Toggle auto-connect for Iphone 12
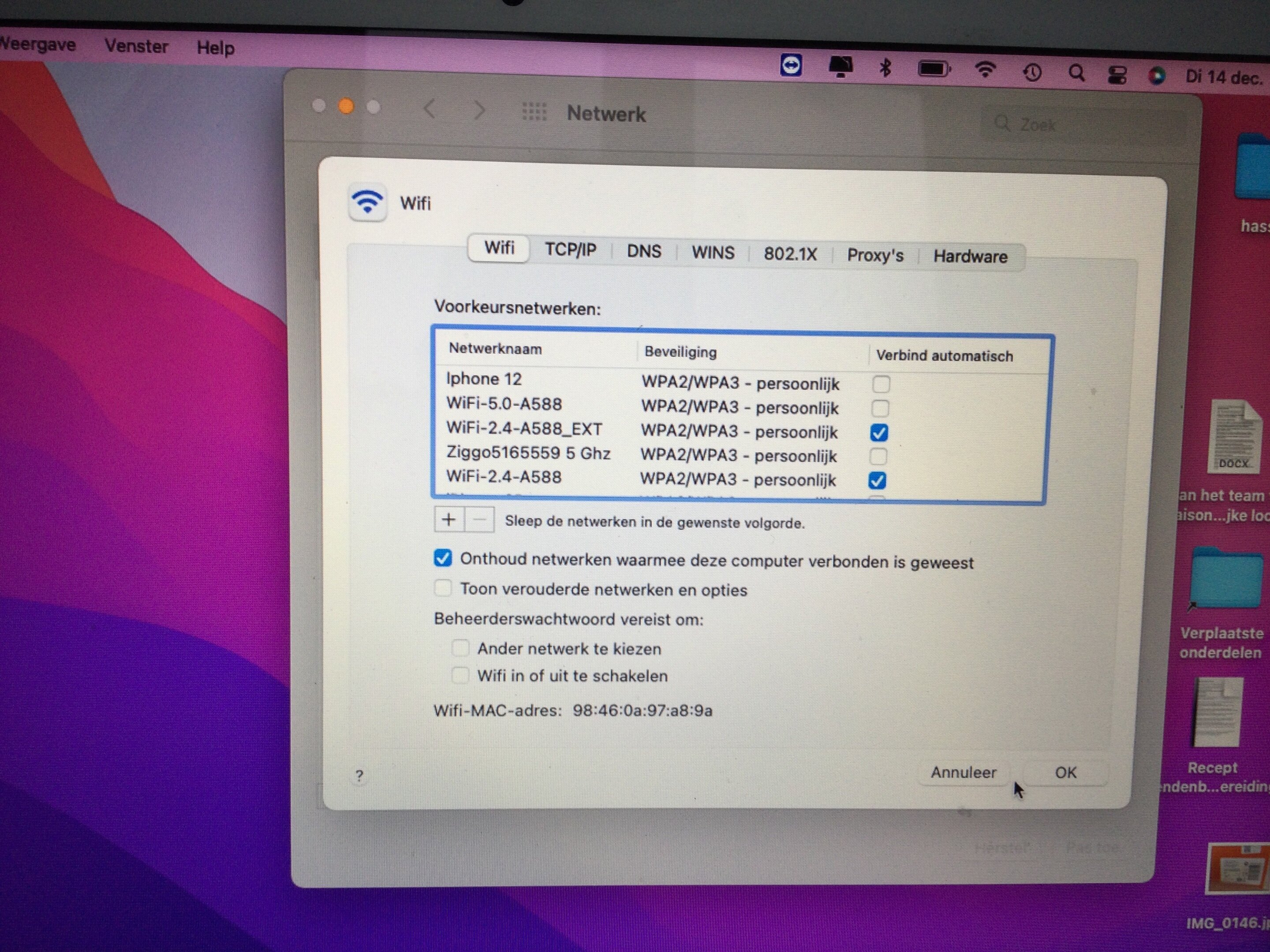The height and width of the screenshot is (952, 1270). 882,384
